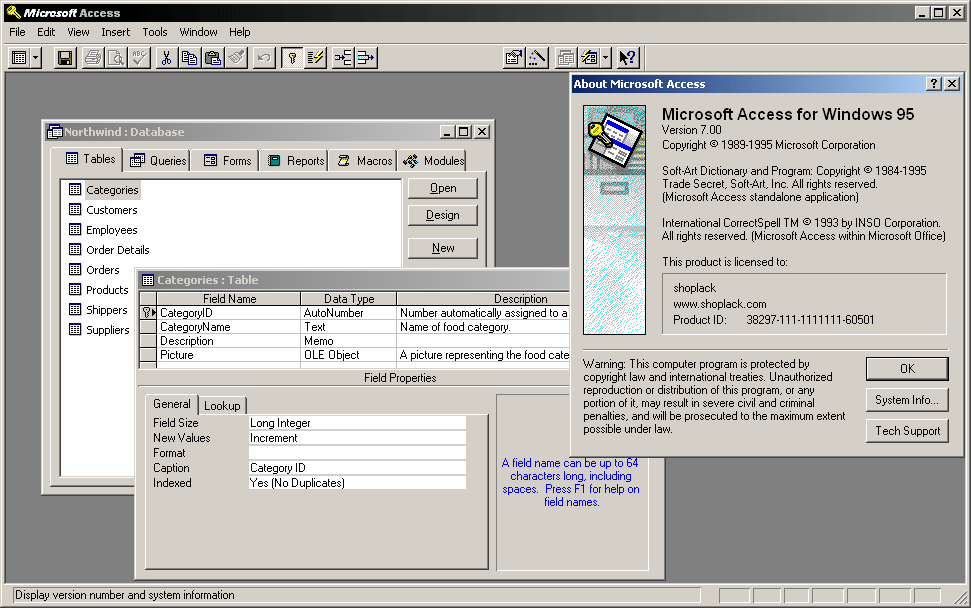Click the About dialog help question button
Viewport: 971px width, 608px height.
pos(934,84)
